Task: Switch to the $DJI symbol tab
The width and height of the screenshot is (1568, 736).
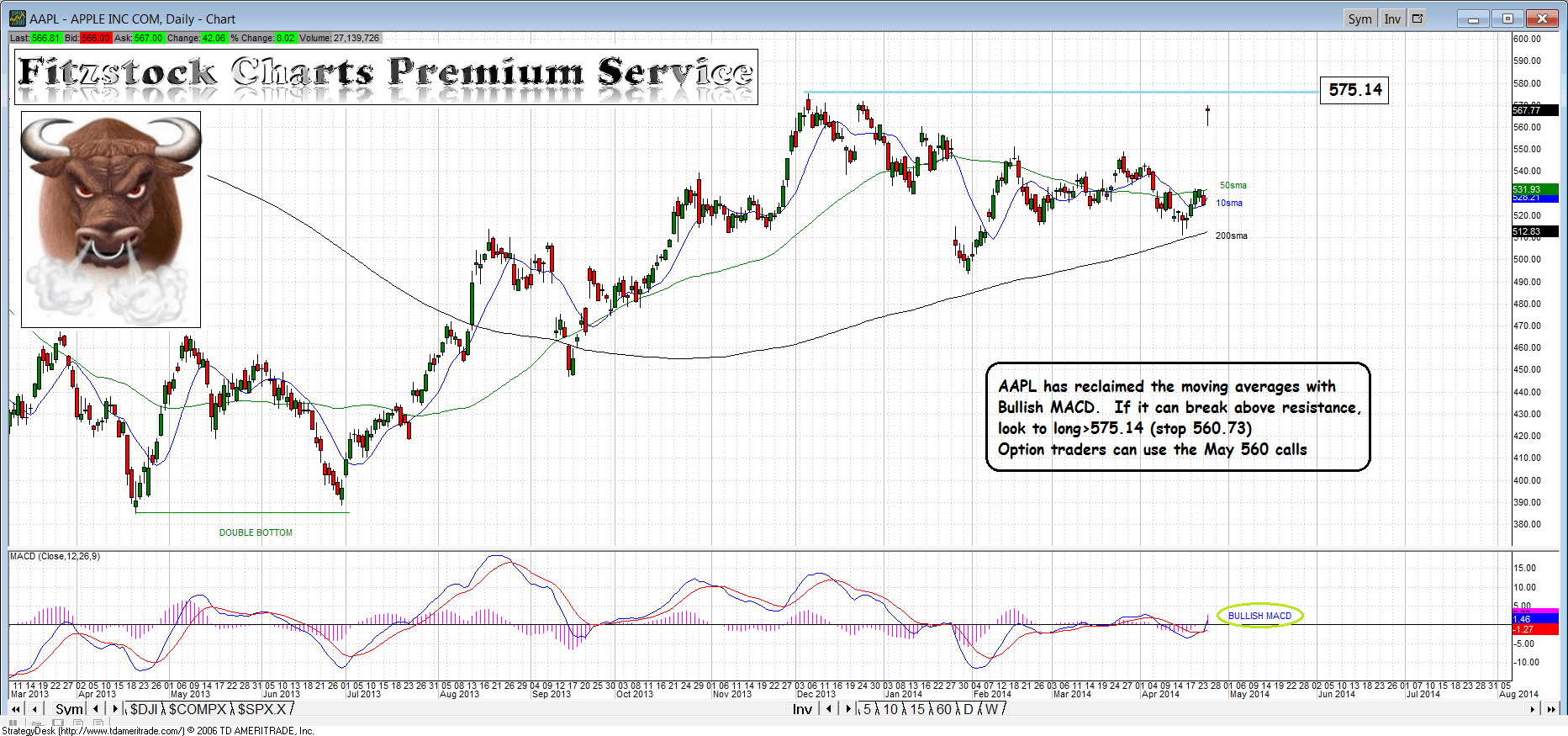Action: pyautogui.click(x=145, y=709)
